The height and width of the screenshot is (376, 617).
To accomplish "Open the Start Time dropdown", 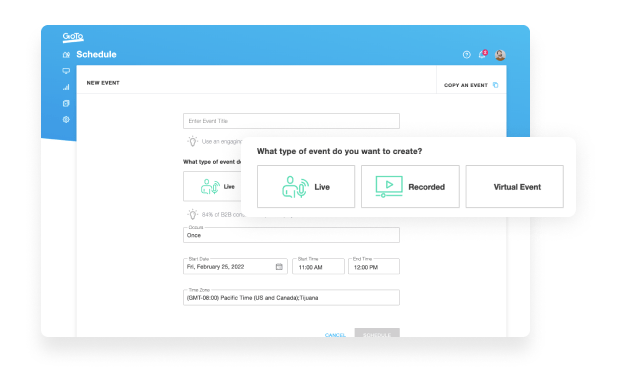I will coord(318,267).
